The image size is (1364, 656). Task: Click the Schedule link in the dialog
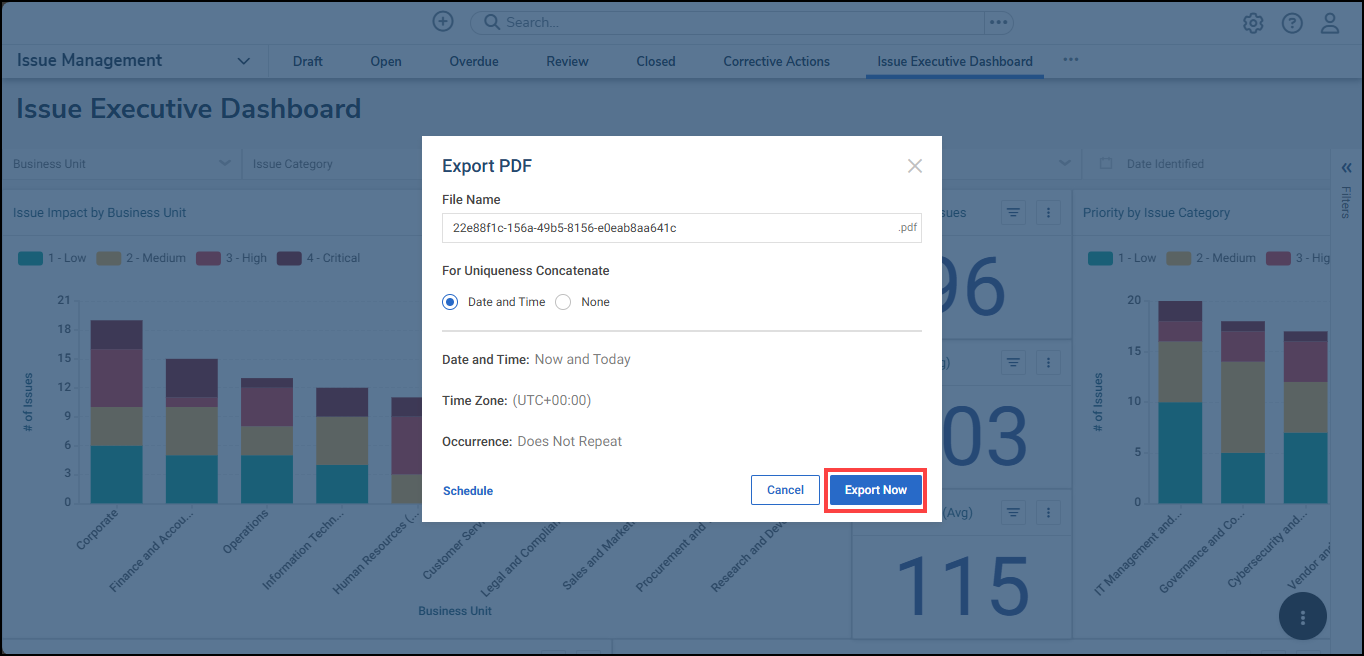click(x=467, y=490)
